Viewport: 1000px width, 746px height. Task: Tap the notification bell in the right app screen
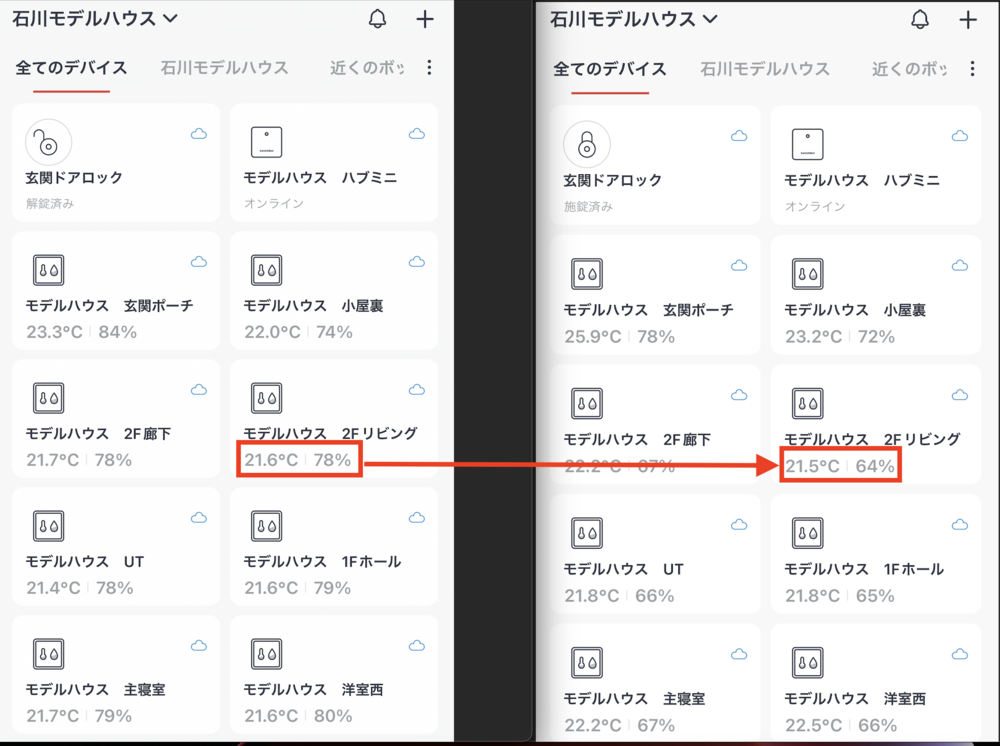(920, 20)
